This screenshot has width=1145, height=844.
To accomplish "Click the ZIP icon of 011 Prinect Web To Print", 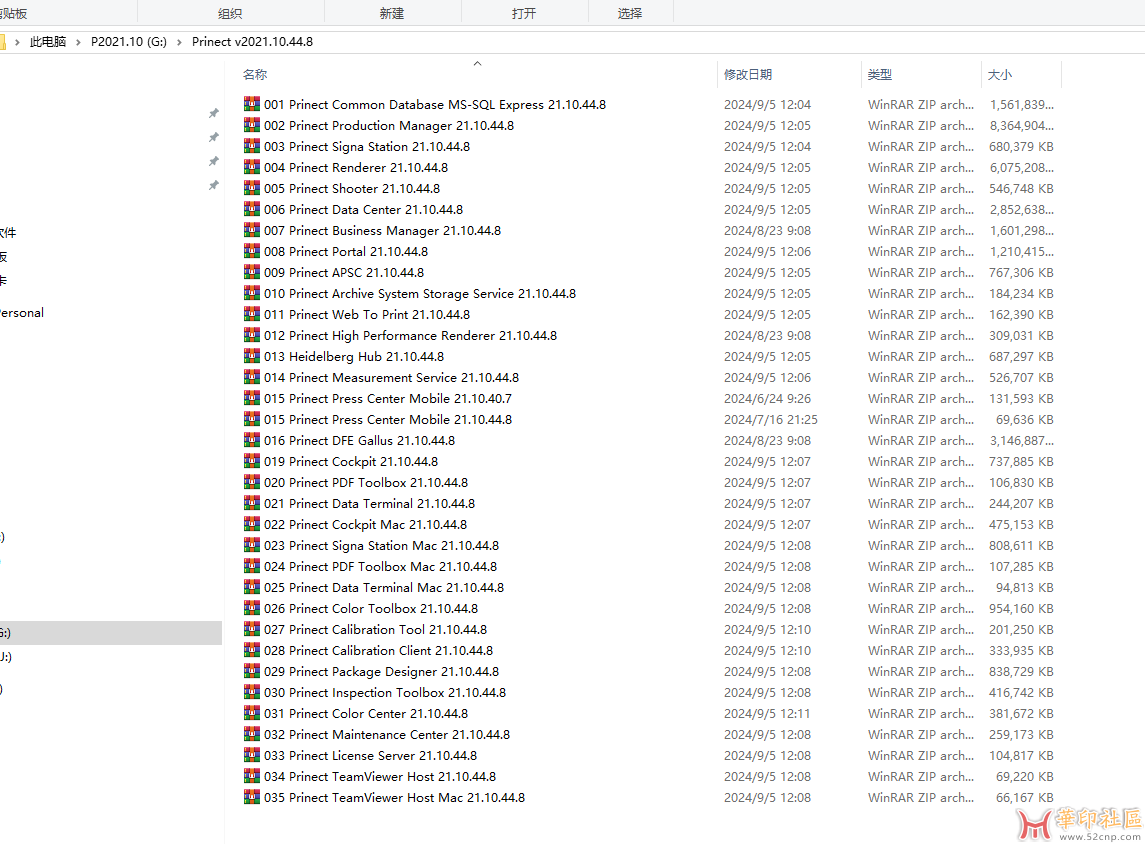I will click(x=252, y=315).
